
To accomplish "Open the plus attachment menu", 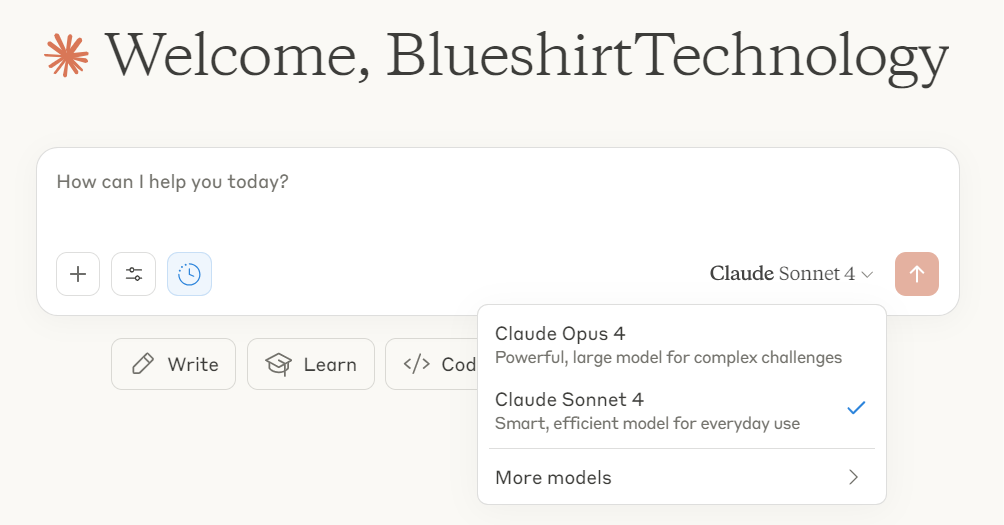I will pos(78,274).
